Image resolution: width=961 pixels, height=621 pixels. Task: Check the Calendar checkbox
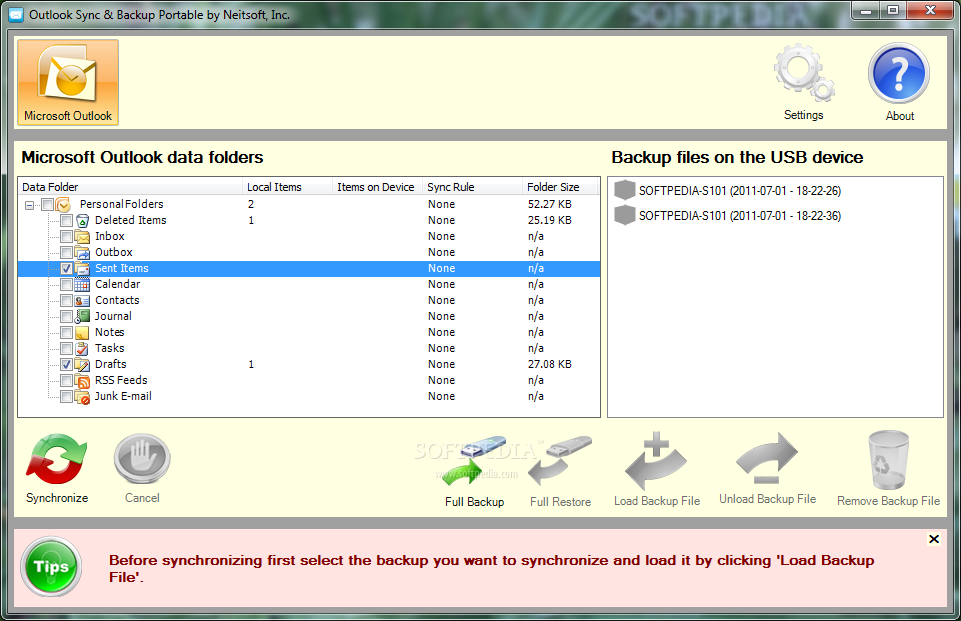pyautogui.click(x=66, y=284)
